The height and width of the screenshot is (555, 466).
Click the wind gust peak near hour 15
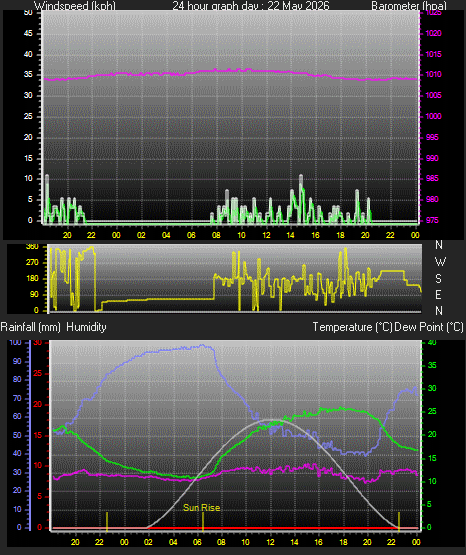click(x=301, y=177)
